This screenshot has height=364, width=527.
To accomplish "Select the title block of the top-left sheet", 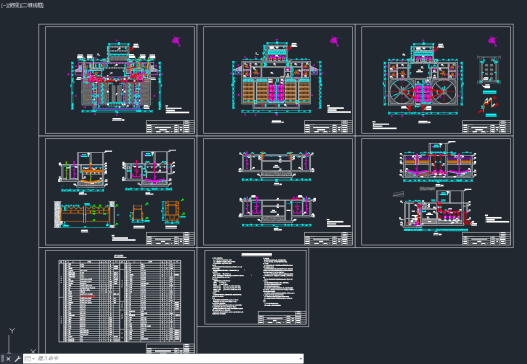I will tap(170, 127).
